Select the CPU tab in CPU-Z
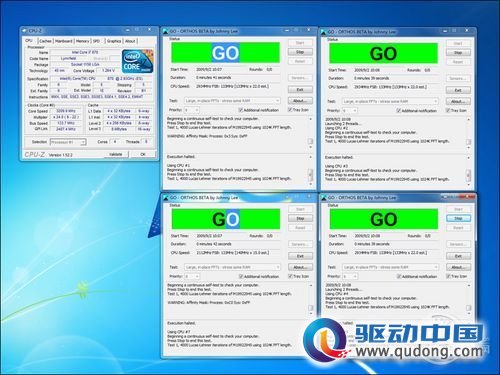Screen dimensions: 500x375 point(29,41)
